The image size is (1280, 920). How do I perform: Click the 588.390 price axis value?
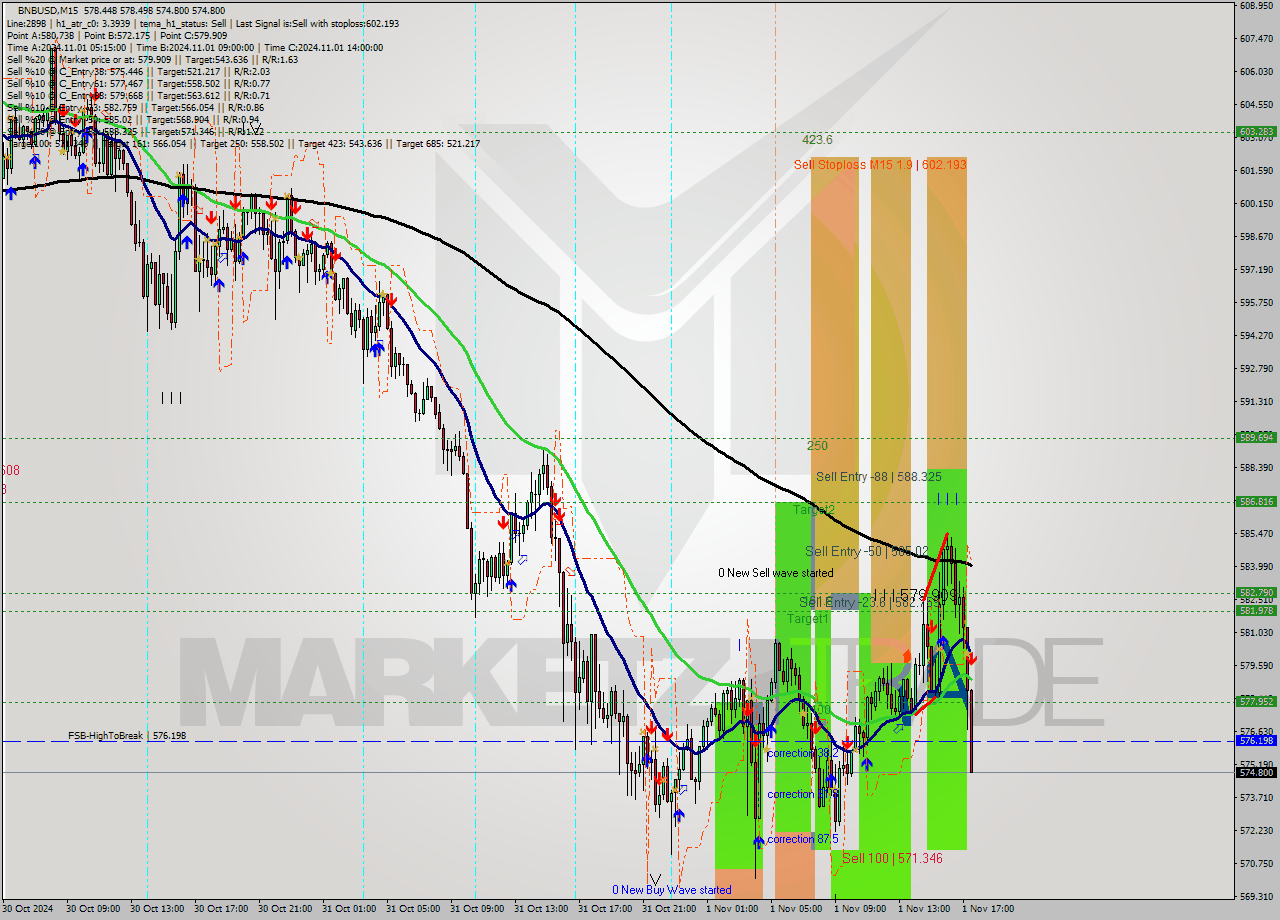tap(1256, 467)
